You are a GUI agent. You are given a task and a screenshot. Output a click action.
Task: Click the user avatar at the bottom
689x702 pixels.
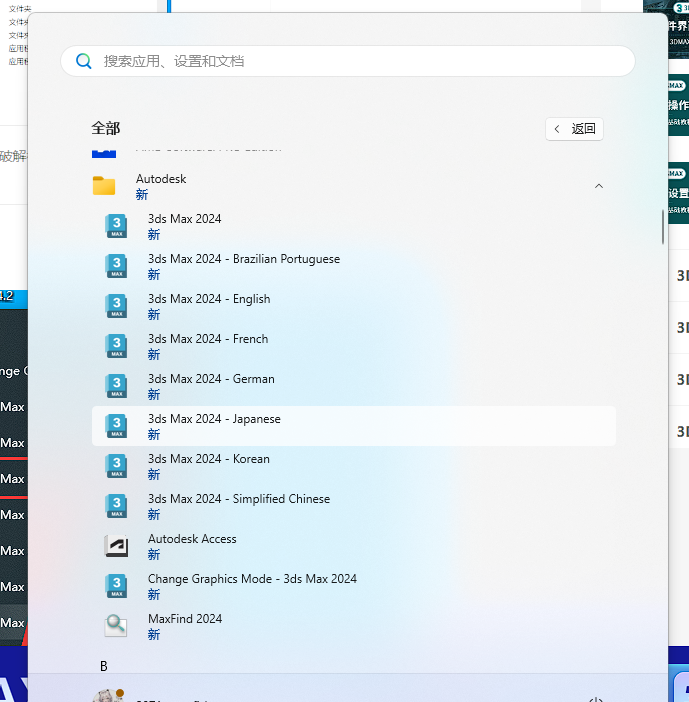pos(108,695)
